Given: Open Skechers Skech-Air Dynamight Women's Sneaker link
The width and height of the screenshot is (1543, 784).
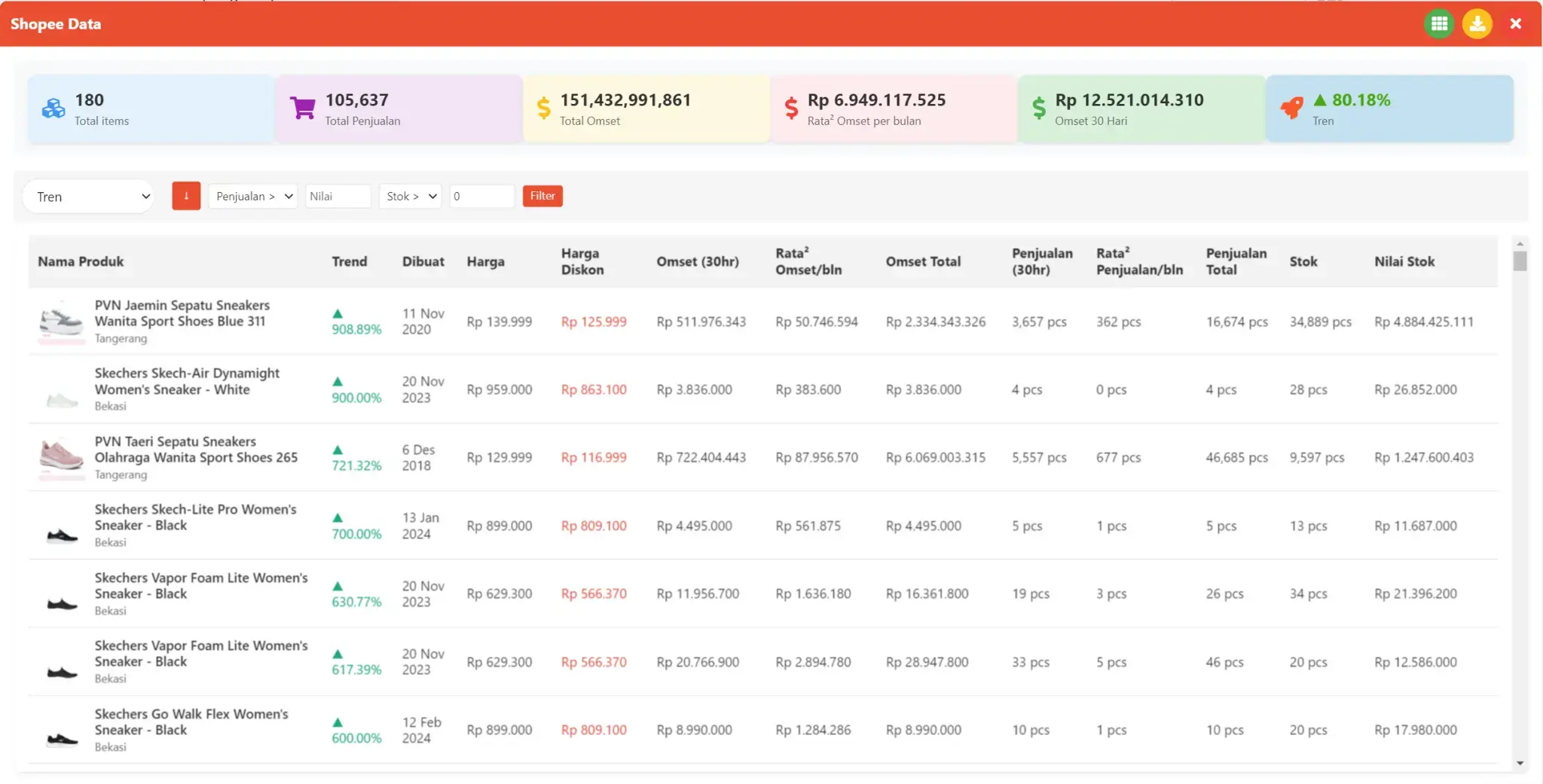Looking at the screenshot, I should [187, 381].
